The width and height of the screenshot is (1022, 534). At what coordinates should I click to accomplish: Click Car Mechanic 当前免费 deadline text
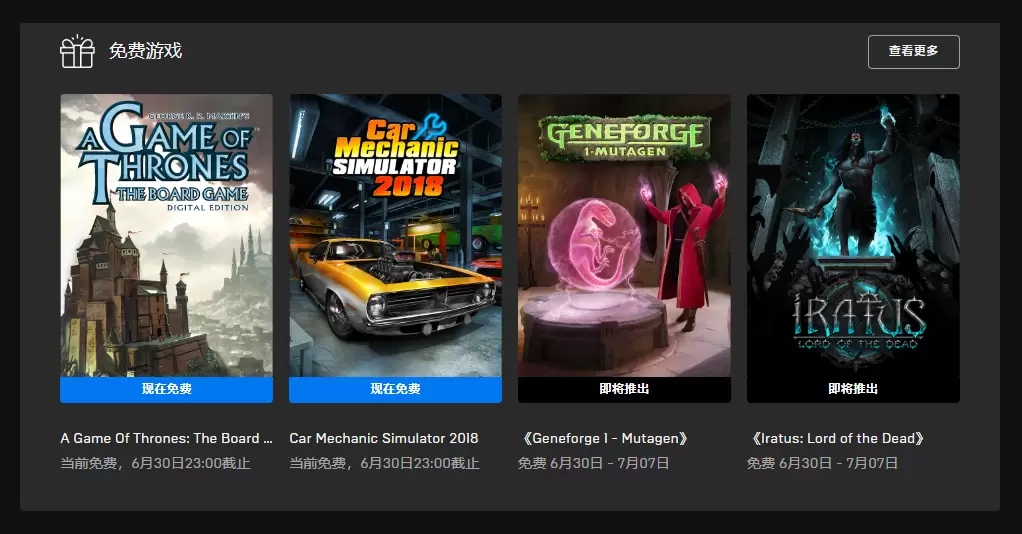(385, 464)
